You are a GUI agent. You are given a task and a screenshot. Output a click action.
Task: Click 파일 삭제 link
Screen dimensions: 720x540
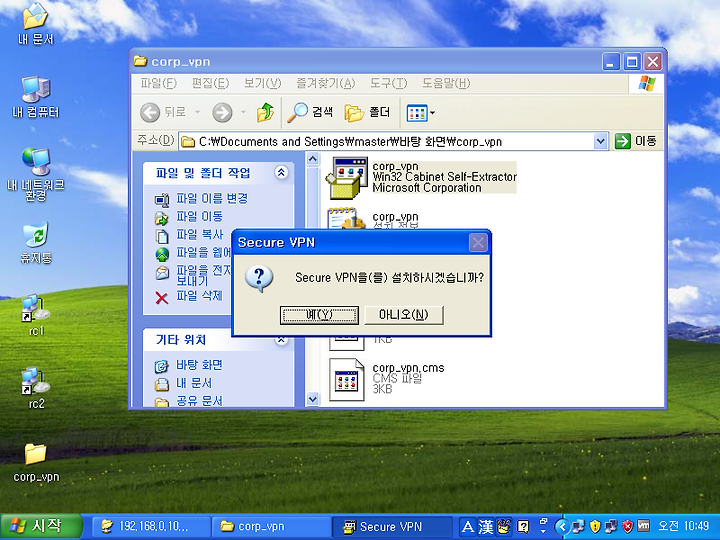[x=199, y=296]
